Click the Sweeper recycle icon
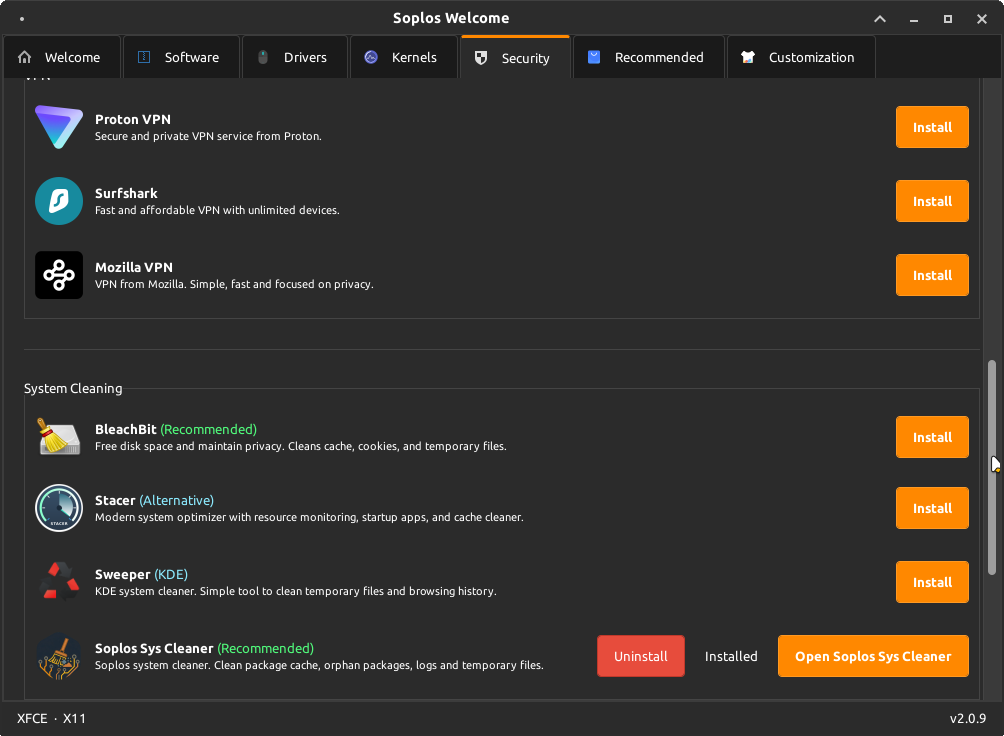 pyautogui.click(x=59, y=582)
